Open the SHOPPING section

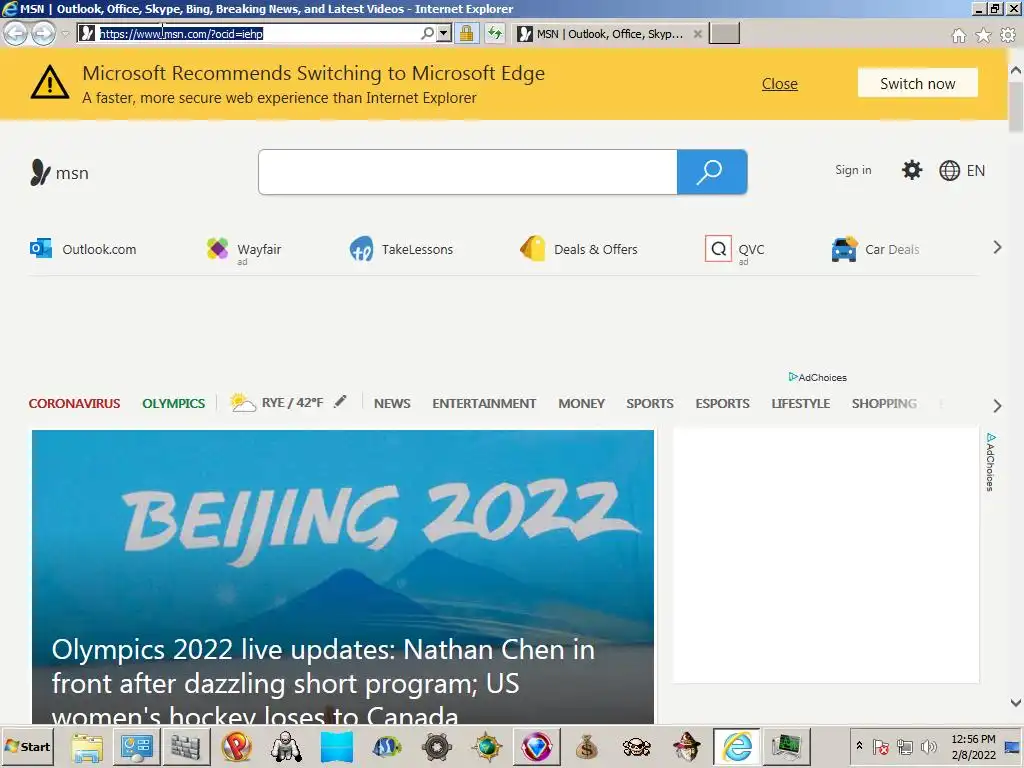click(x=884, y=404)
